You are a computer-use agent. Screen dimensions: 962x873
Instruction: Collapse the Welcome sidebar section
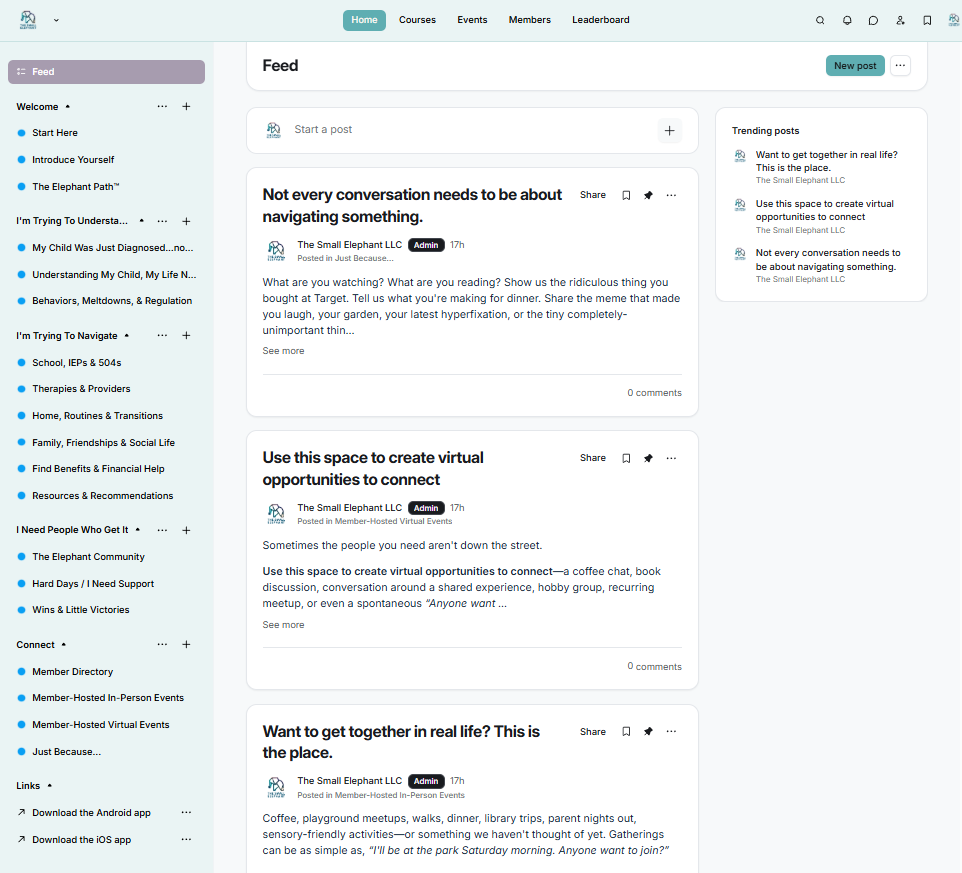click(x=67, y=107)
